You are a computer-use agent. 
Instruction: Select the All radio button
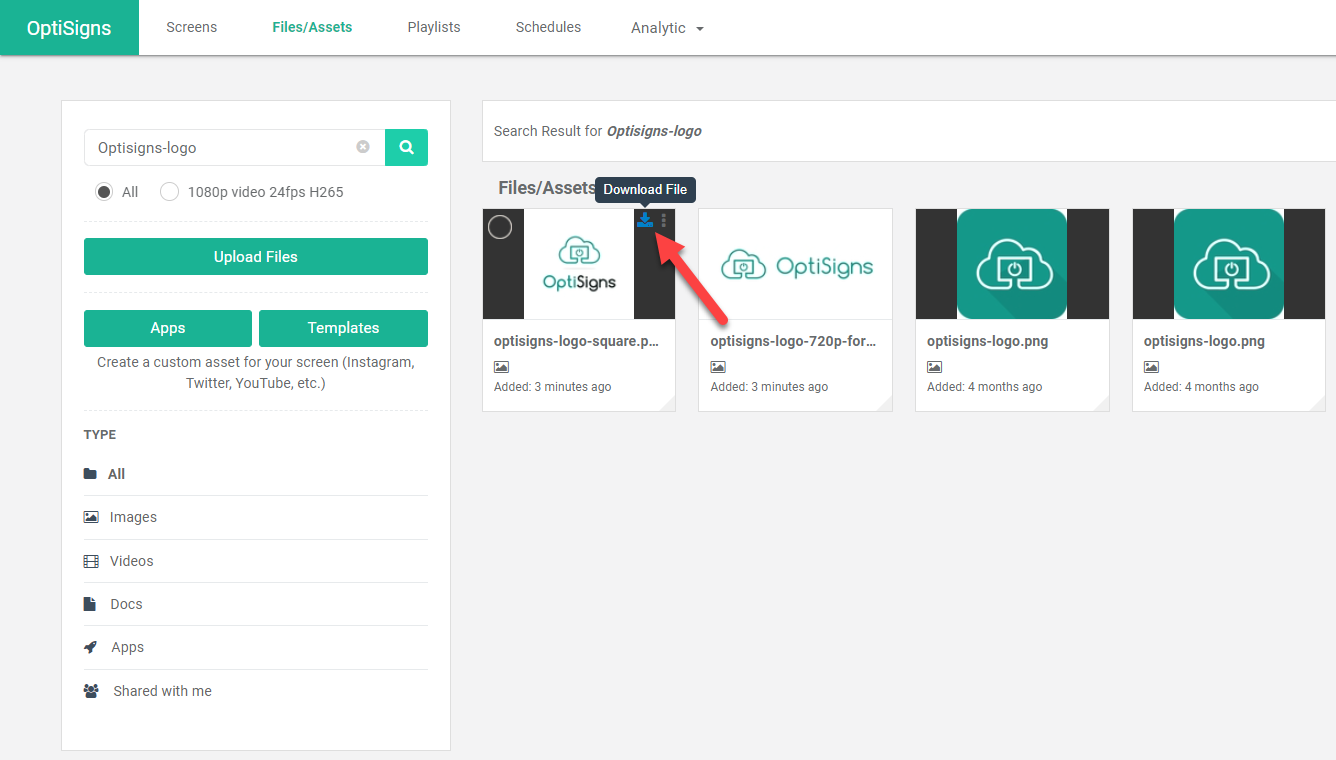(104, 192)
